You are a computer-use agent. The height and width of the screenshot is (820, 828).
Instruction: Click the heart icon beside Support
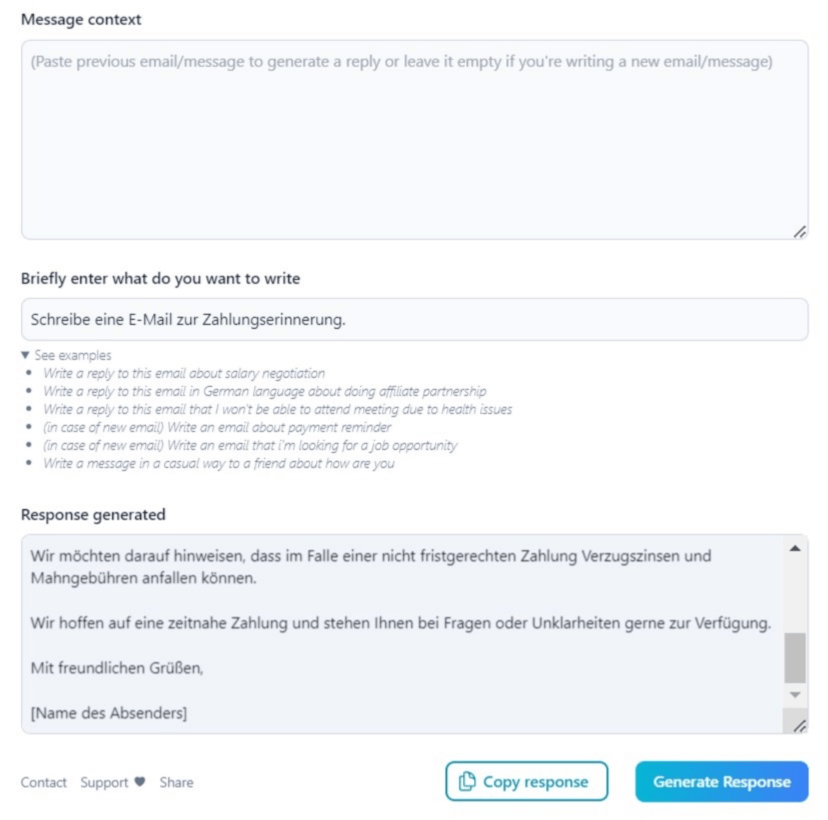coord(140,782)
